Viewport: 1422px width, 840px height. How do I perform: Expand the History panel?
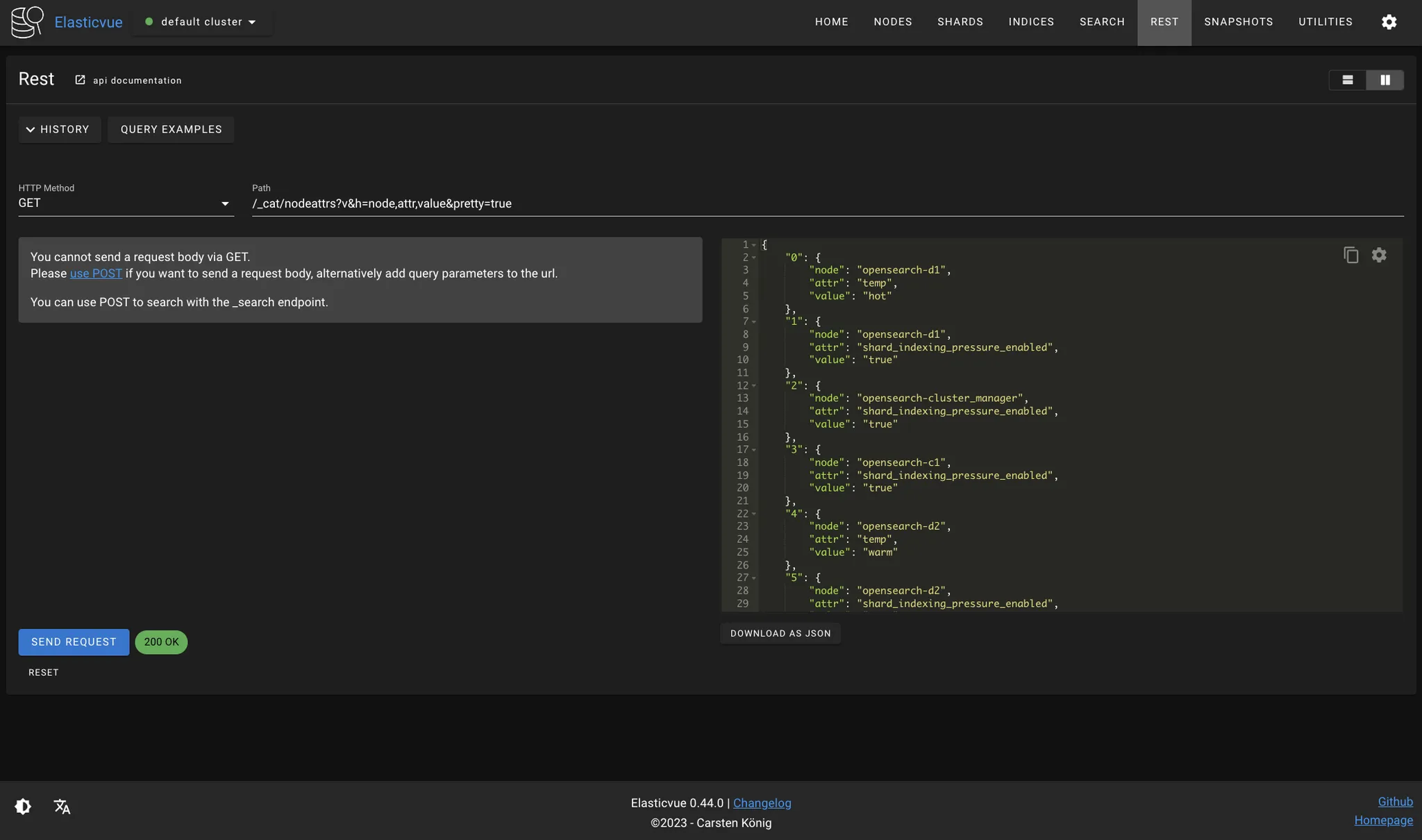pyautogui.click(x=59, y=130)
